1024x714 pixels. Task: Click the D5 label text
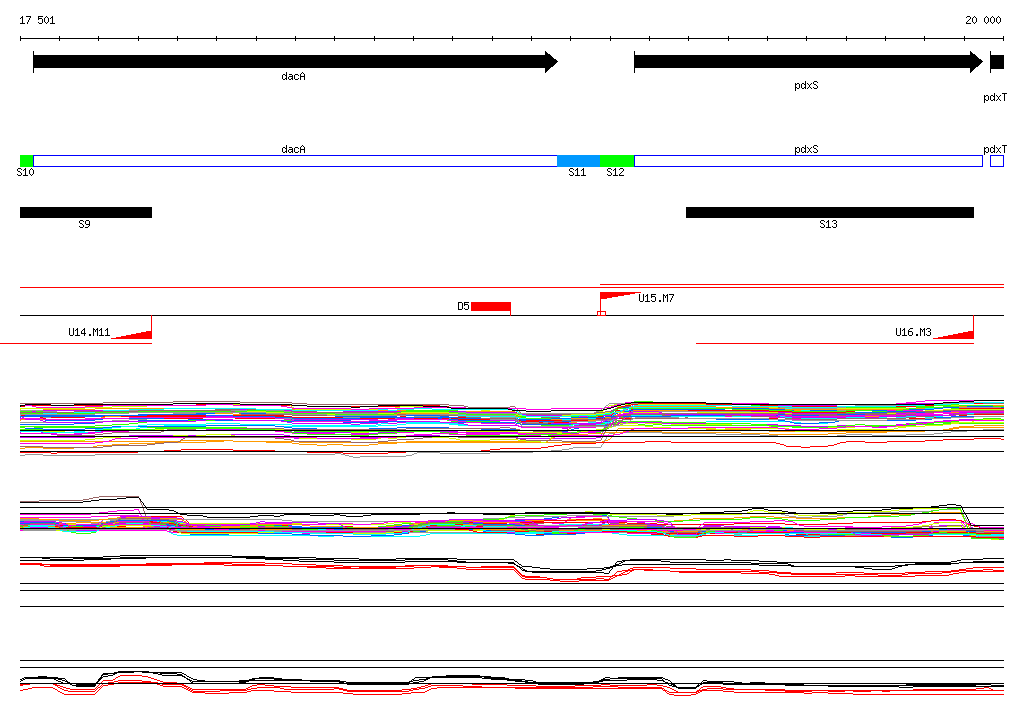pos(463,306)
